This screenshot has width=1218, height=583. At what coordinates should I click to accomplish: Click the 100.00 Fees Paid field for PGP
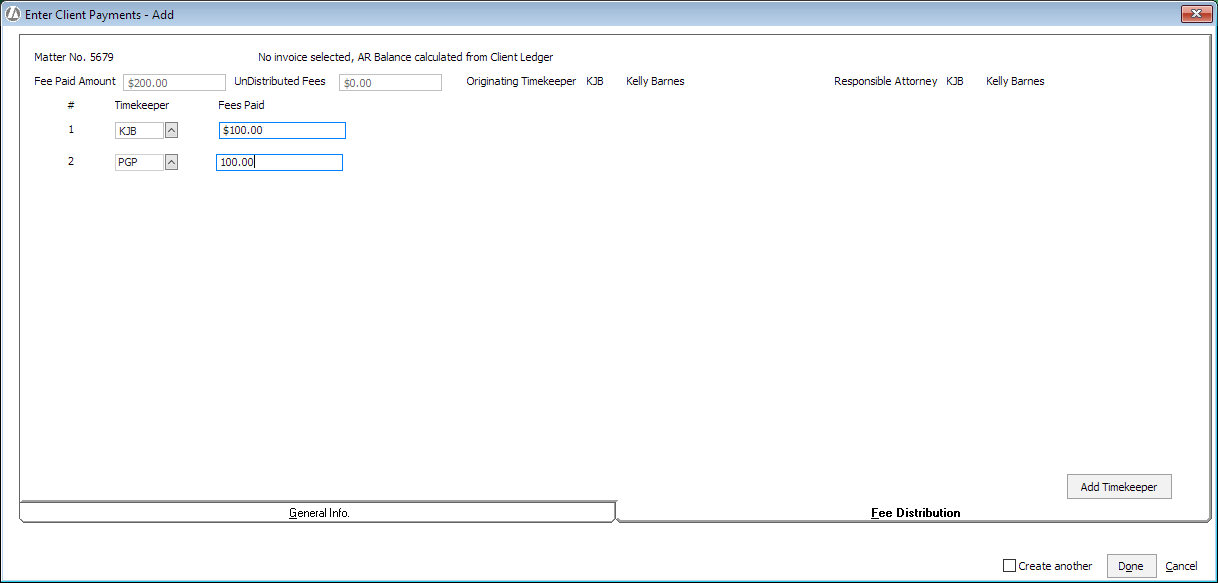click(279, 161)
